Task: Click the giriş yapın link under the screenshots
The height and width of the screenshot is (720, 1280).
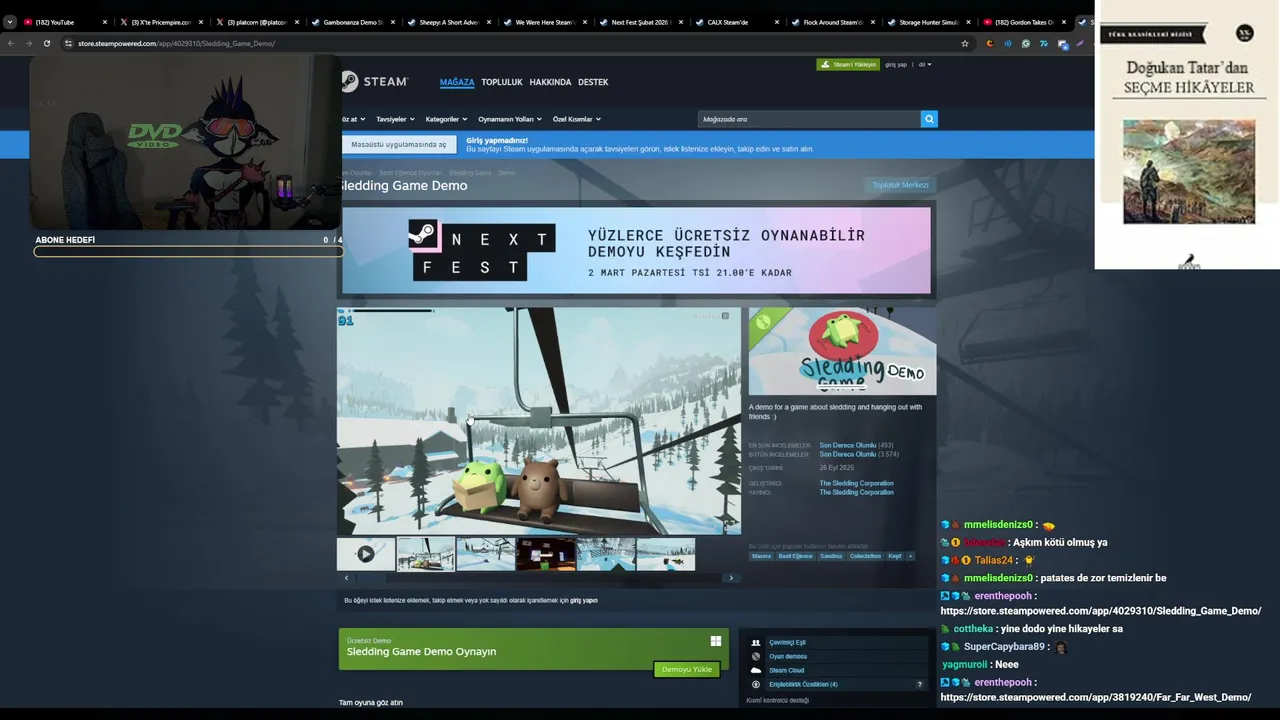Action: [x=584, y=601]
